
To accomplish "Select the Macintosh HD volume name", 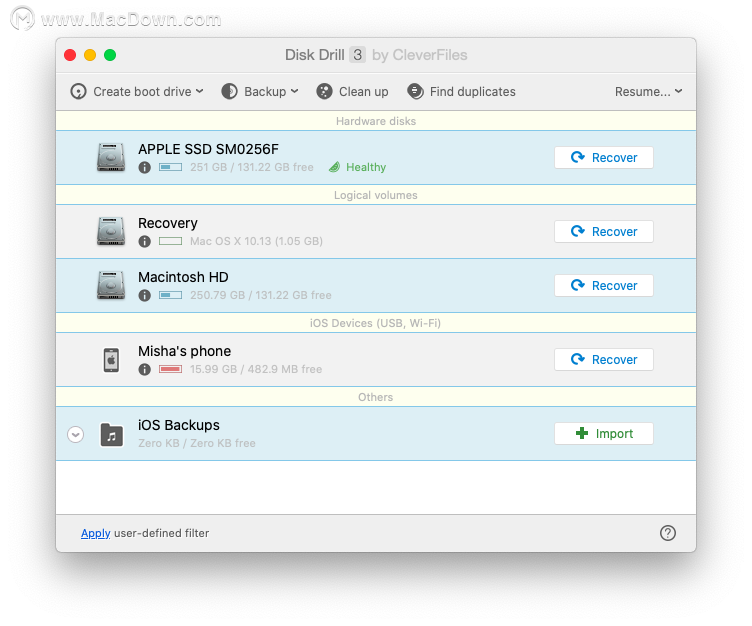I will [183, 277].
